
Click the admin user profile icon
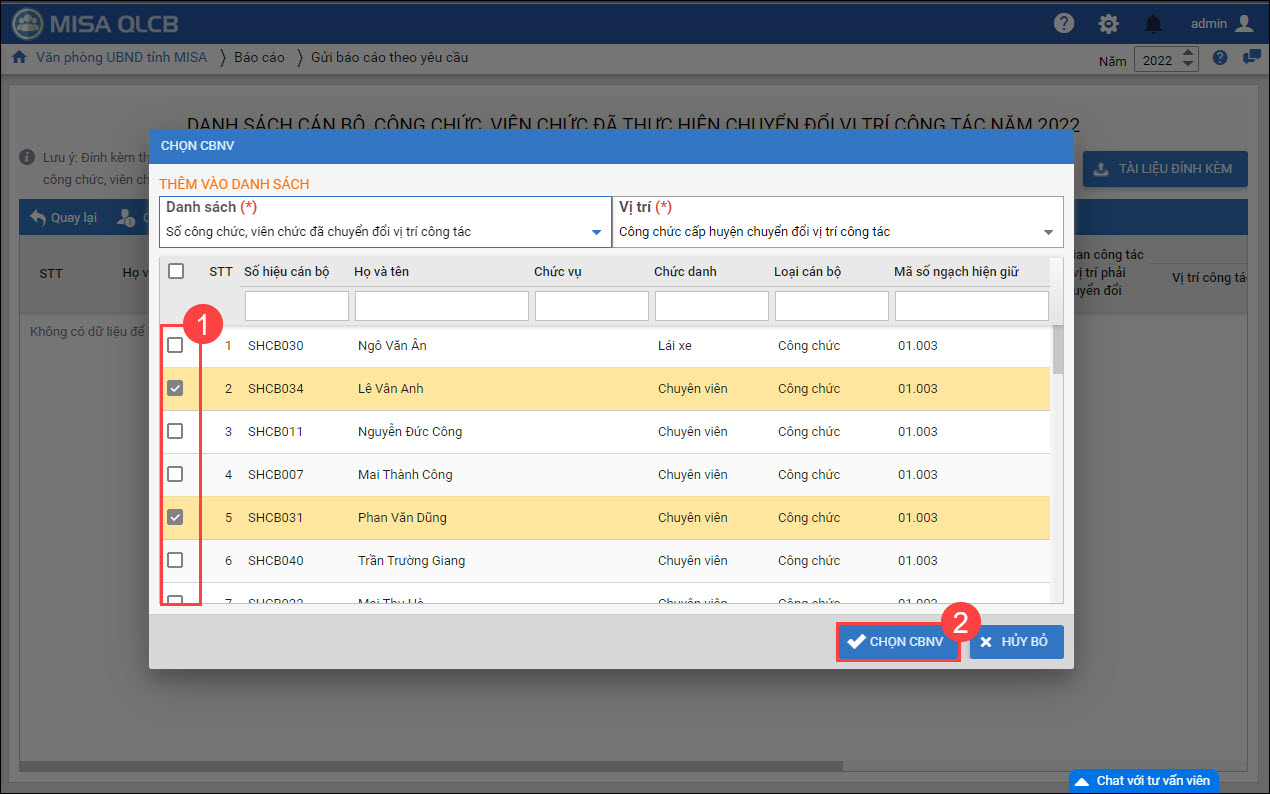click(x=1243, y=23)
